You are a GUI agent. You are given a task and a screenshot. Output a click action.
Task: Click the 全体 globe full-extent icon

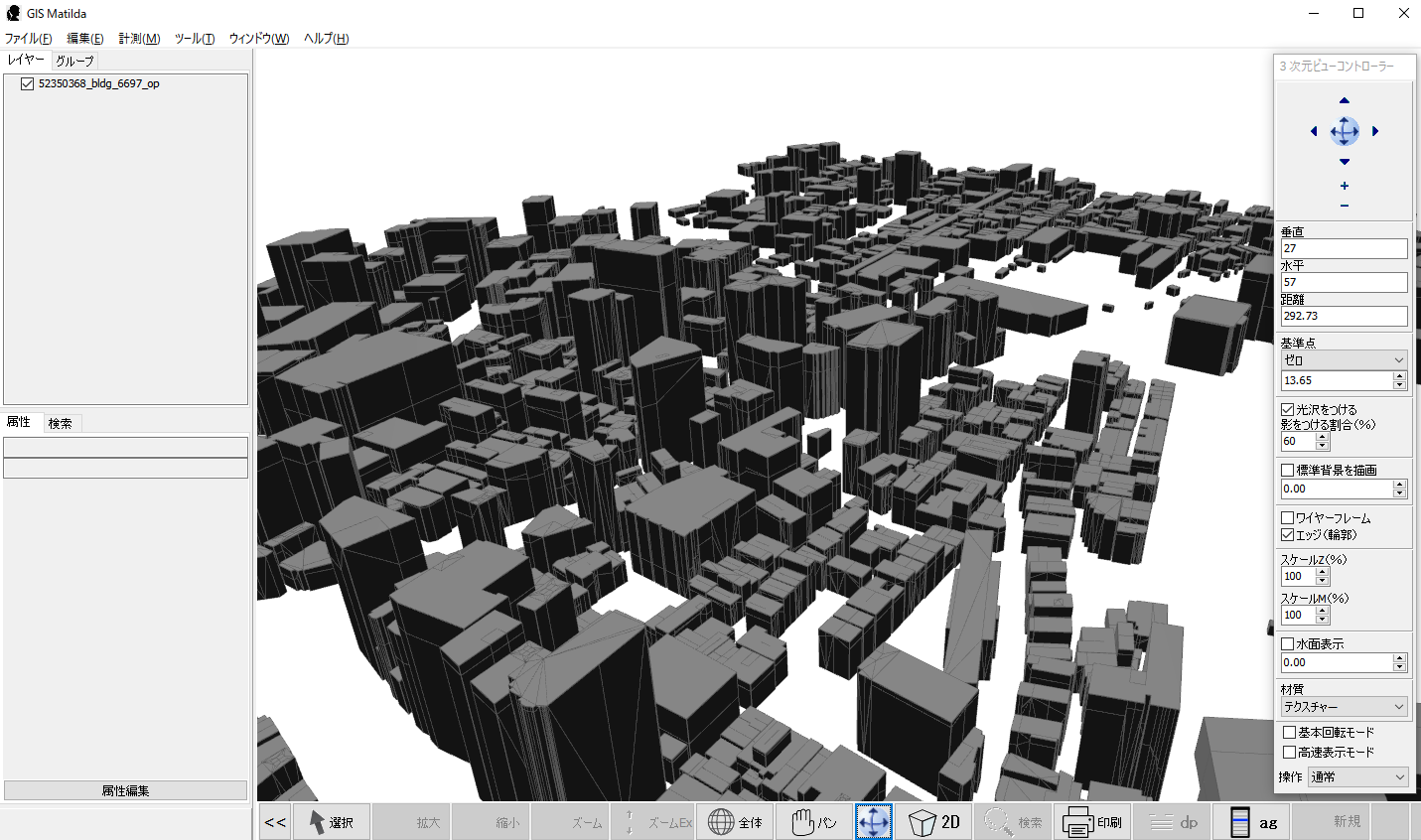[735, 822]
